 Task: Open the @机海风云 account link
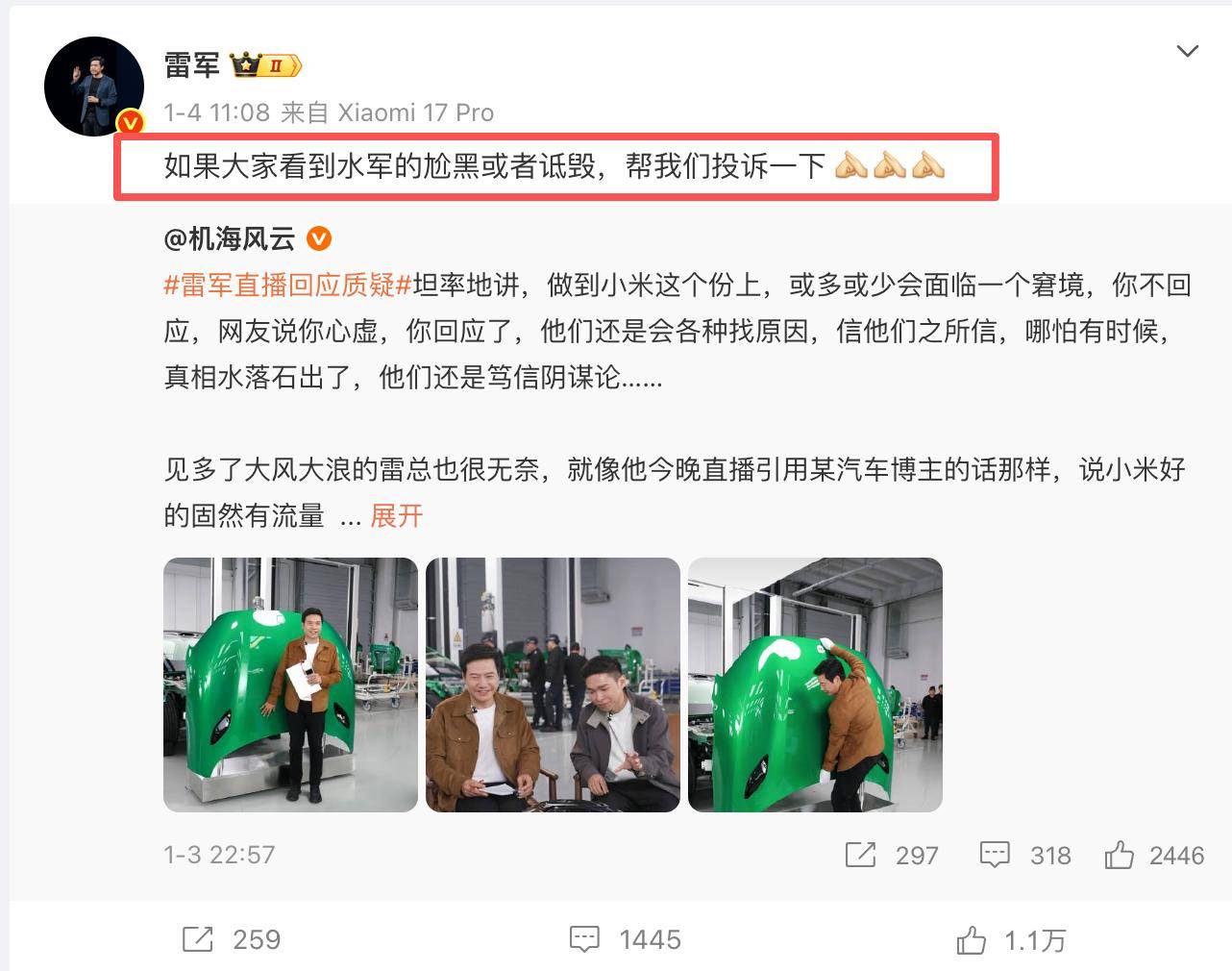click(231, 237)
